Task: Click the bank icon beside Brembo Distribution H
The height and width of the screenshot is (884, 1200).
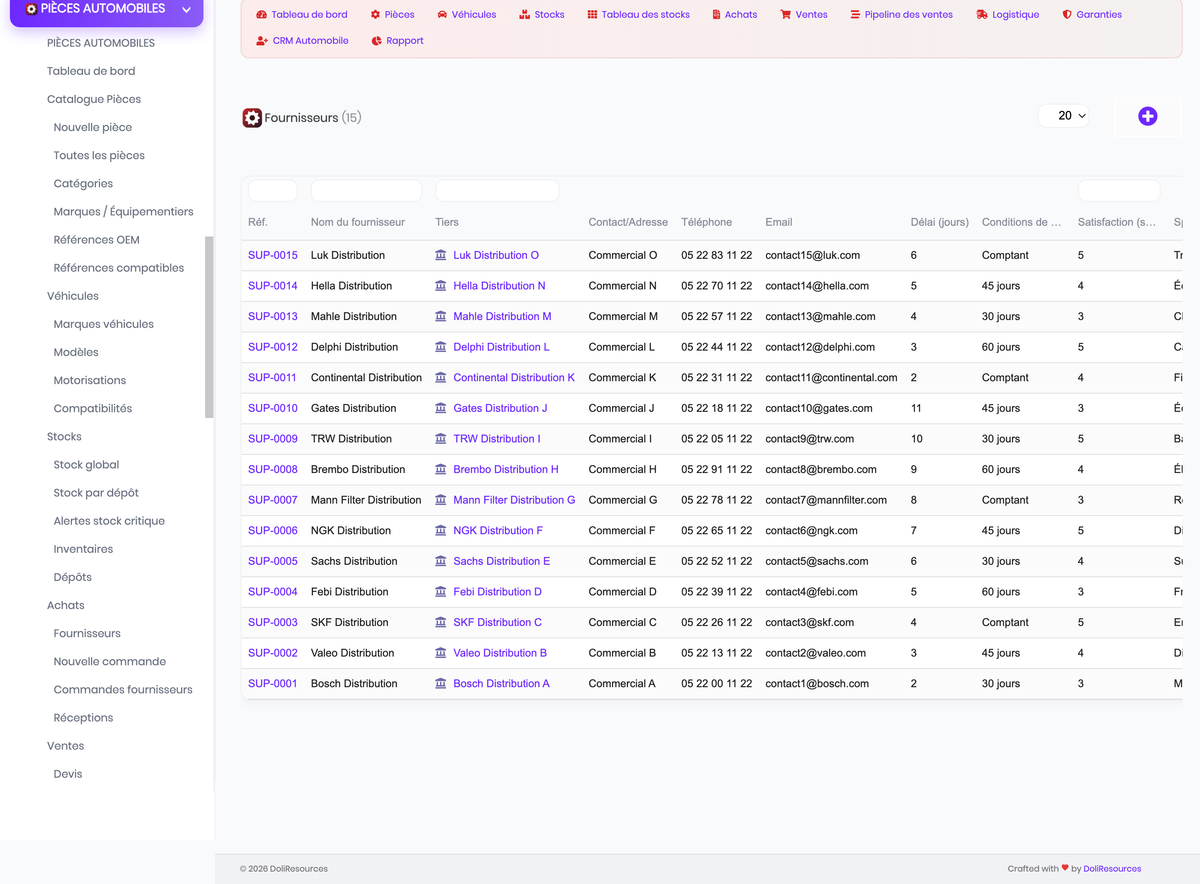Action: click(441, 469)
